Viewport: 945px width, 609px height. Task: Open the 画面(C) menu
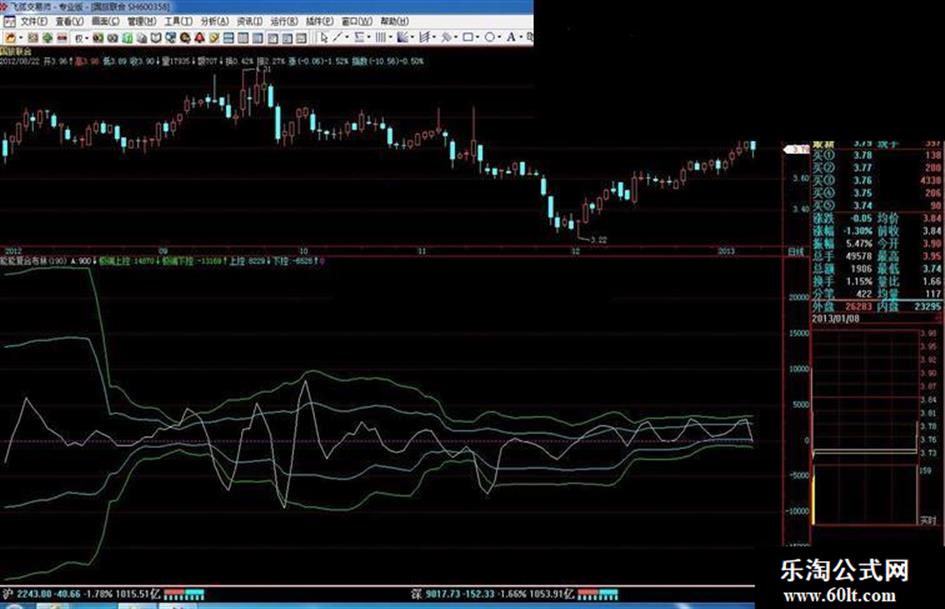105,22
